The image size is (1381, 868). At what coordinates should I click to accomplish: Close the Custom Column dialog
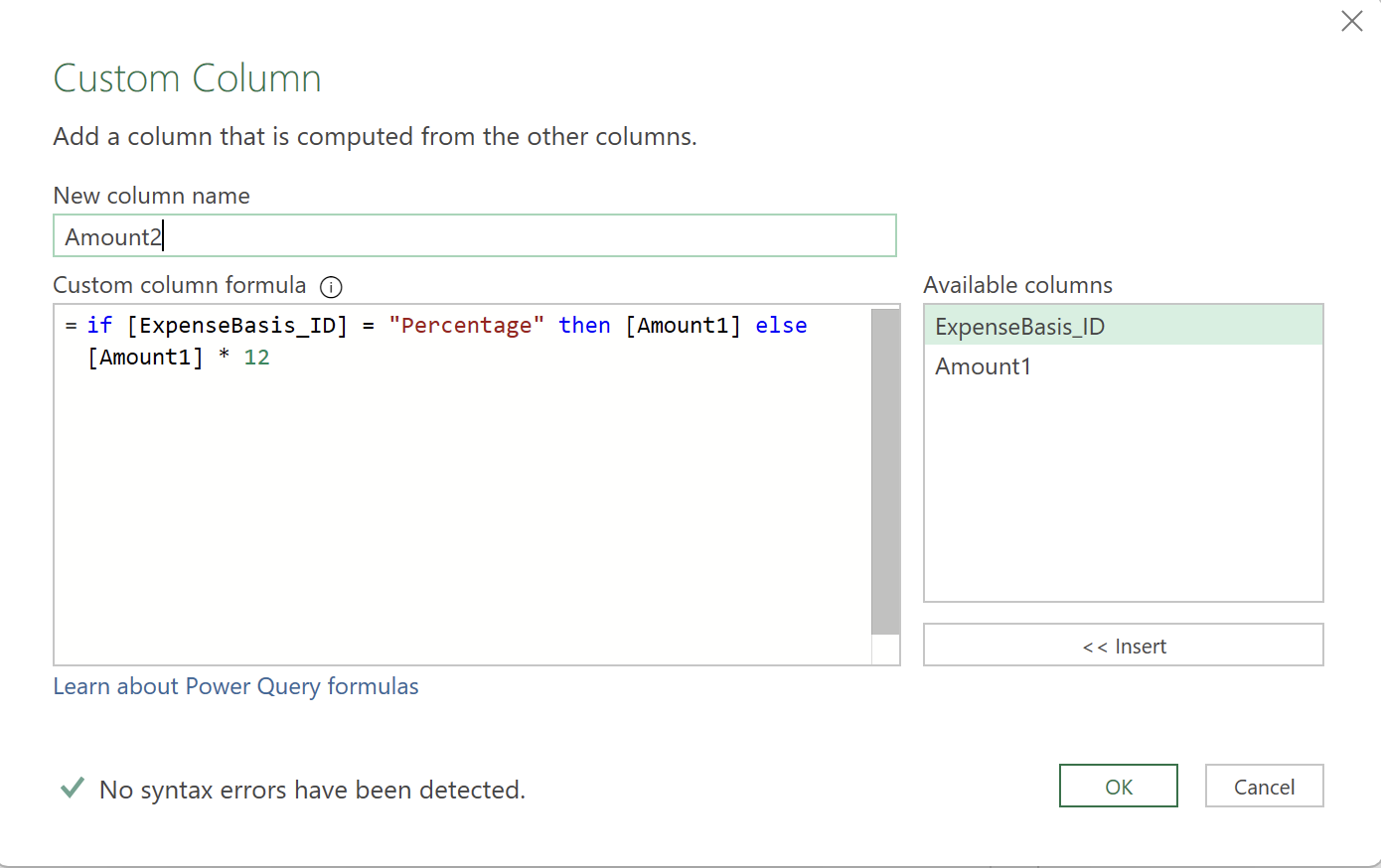(x=1351, y=21)
